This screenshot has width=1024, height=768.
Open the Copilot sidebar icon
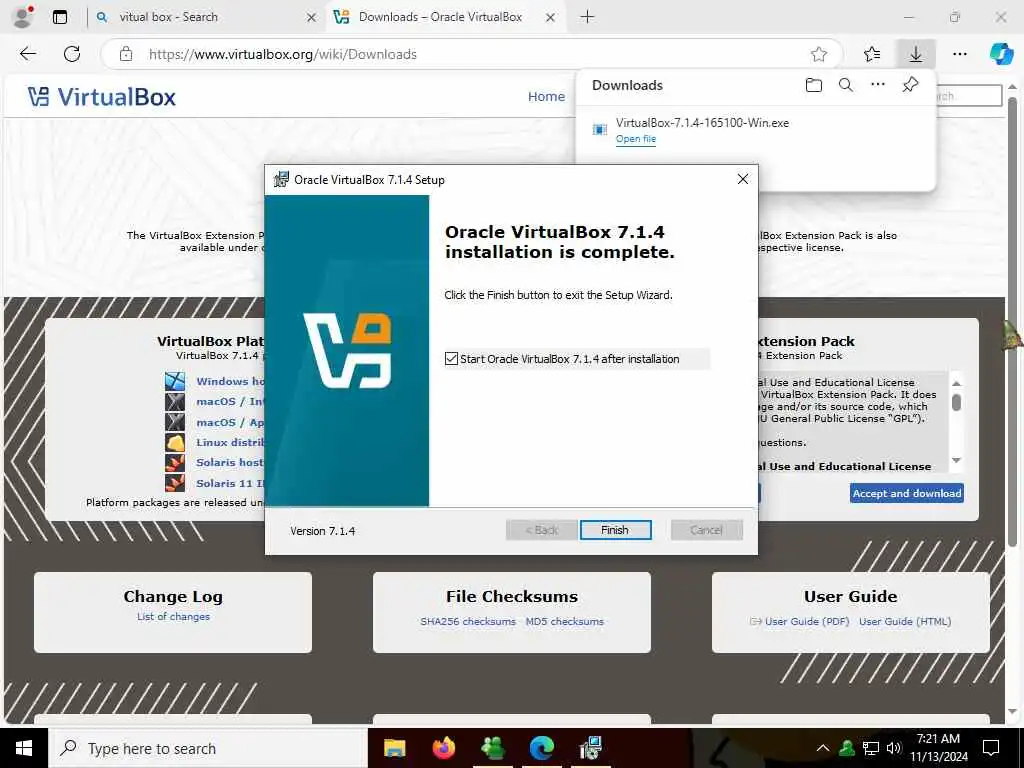pyautogui.click(x=1001, y=54)
